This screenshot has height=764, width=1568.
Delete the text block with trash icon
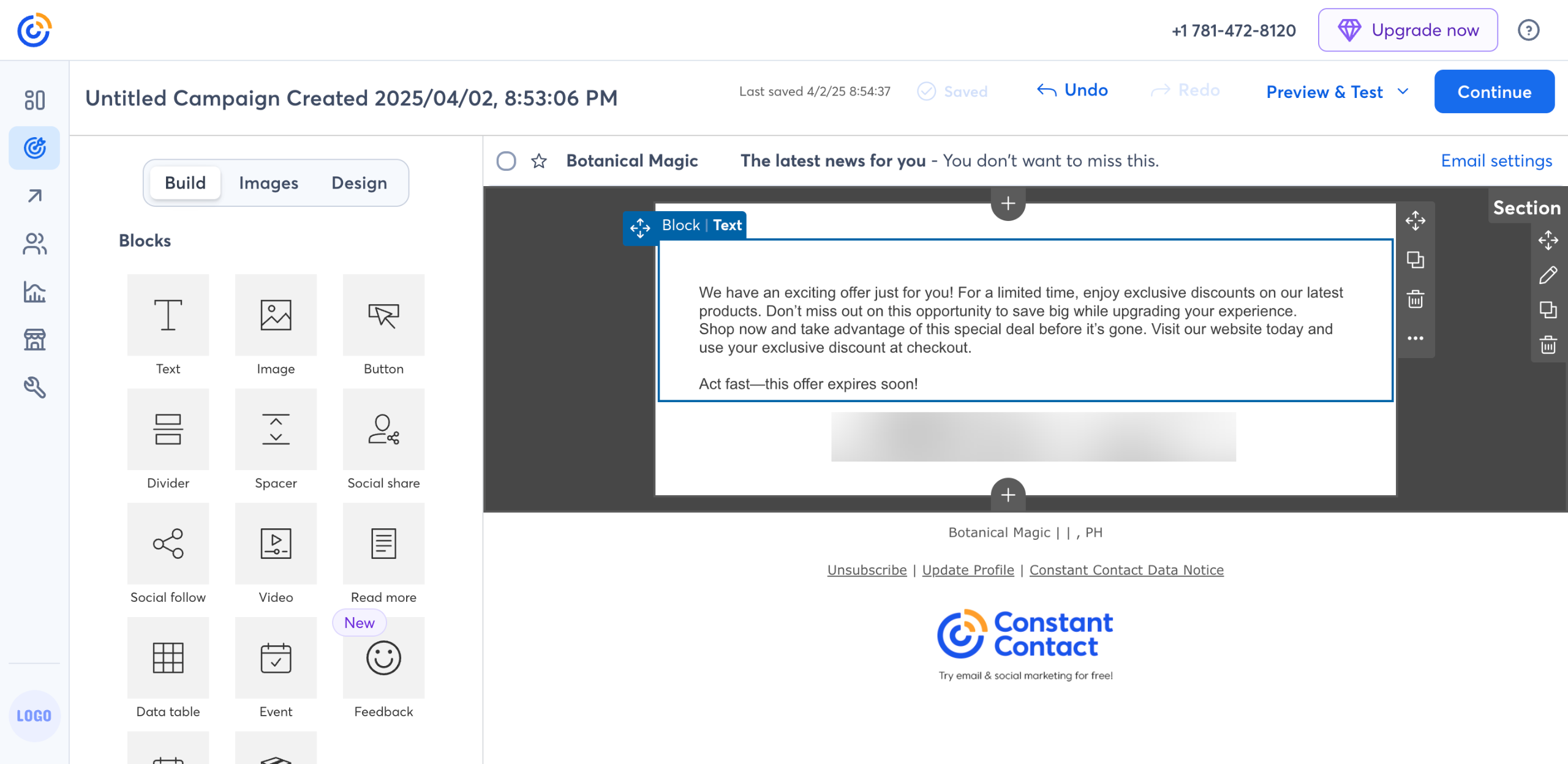(1415, 299)
